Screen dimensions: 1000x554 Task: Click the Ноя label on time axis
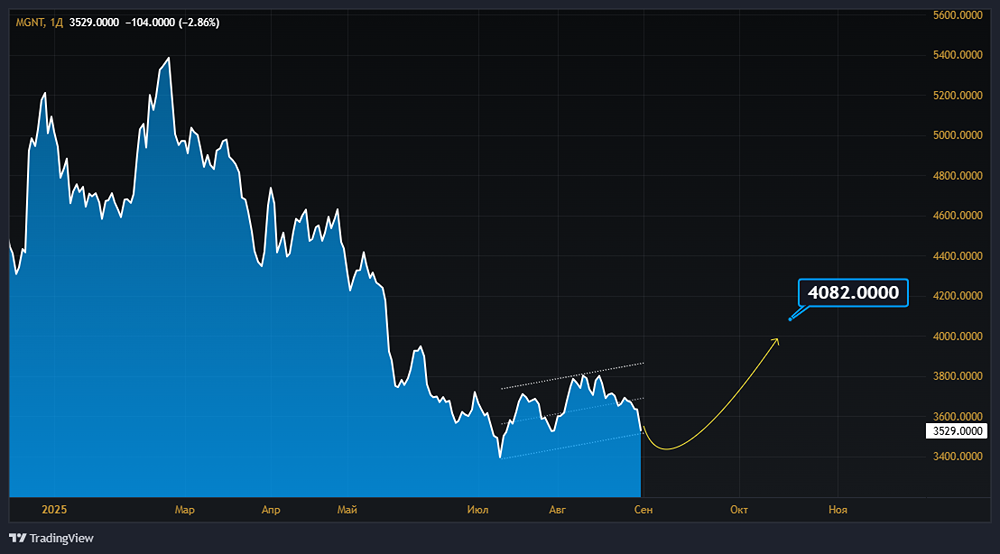[x=838, y=509]
